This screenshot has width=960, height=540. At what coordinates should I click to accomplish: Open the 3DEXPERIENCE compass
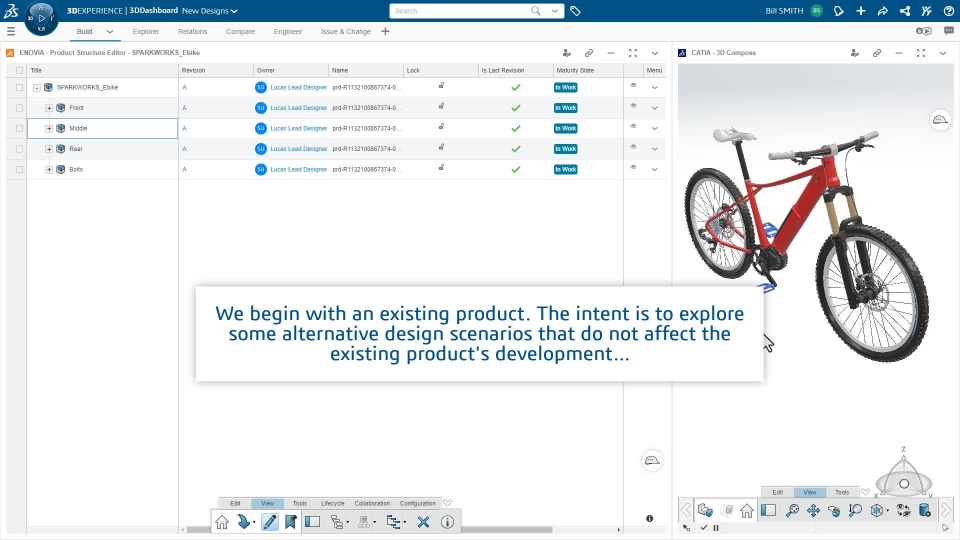coord(41,18)
